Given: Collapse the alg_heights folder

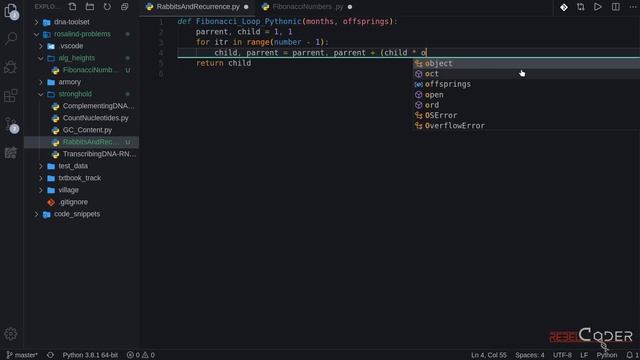Looking at the screenshot, I should pos(76,58).
